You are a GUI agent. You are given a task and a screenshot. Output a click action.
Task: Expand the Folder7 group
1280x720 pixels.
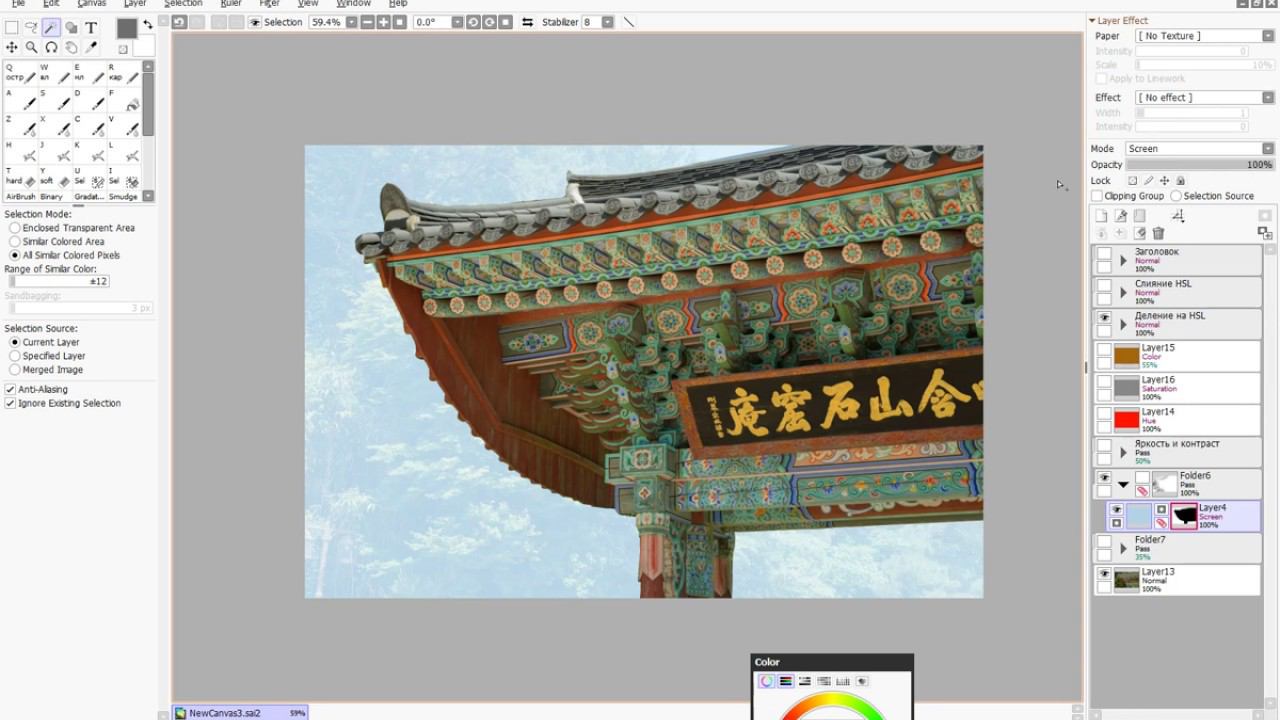[x=1123, y=549]
